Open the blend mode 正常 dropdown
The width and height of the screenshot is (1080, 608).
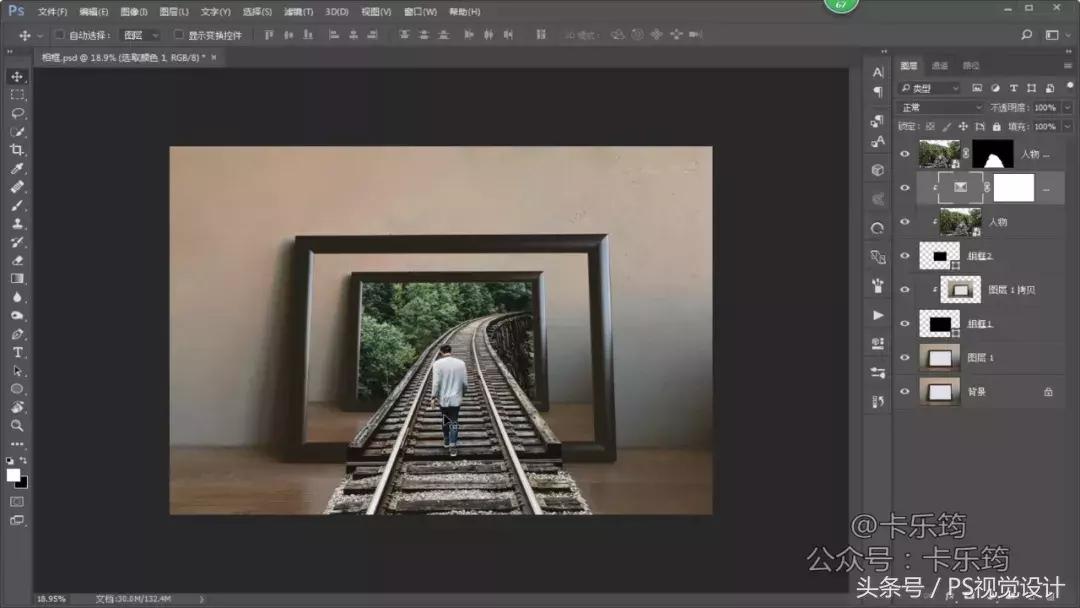coord(941,108)
